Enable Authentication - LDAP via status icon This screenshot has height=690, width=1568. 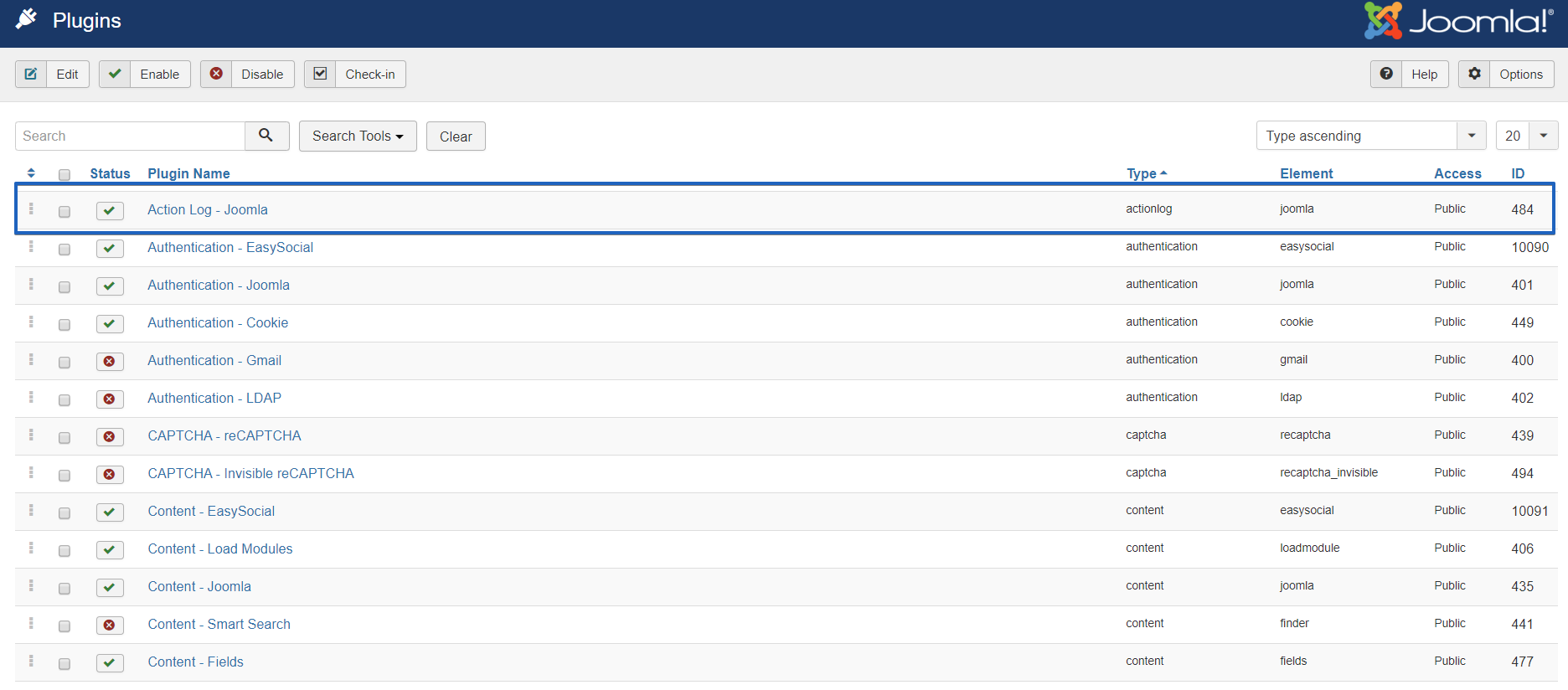tap(110, 399)
